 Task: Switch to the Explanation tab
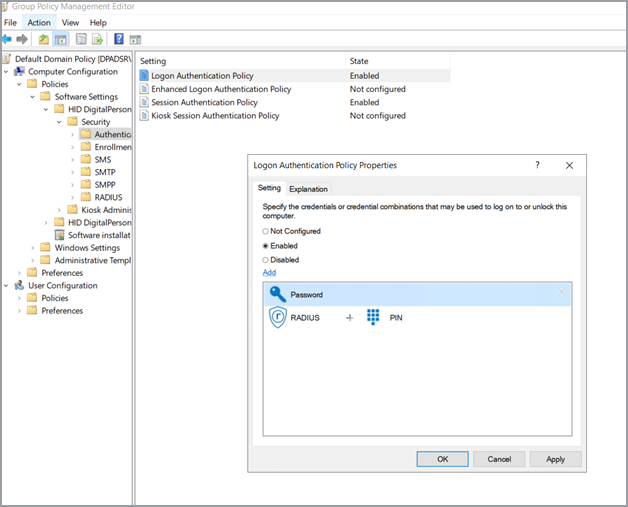[x=308, y=188]
